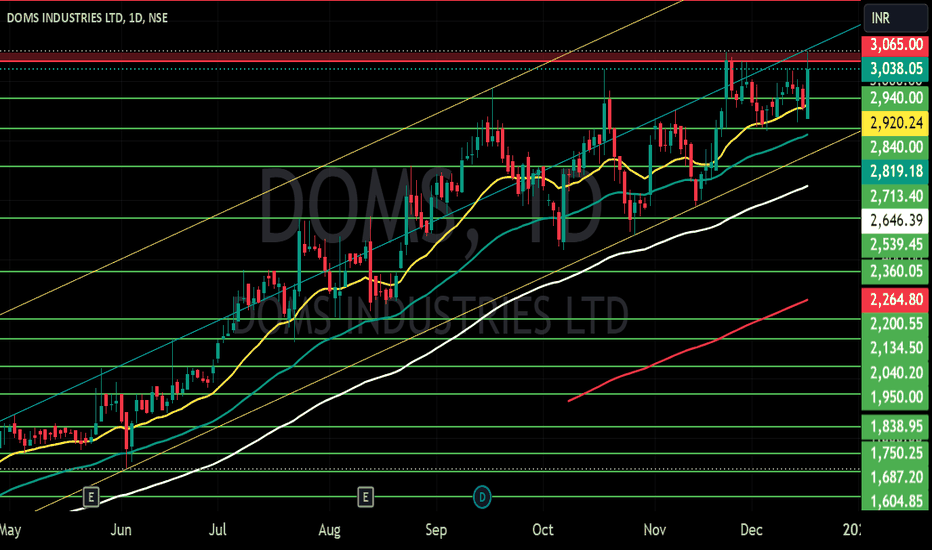Click the Sep label on time axis

436,530
